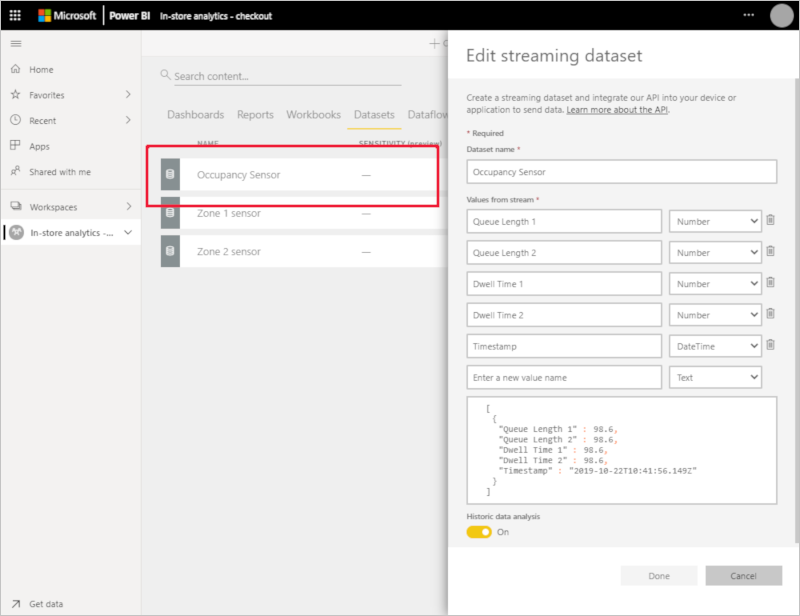This screenshot has width=800, height=616.
Task: Open the more options ellipsis menu
Action: click(x=748, y=15)
